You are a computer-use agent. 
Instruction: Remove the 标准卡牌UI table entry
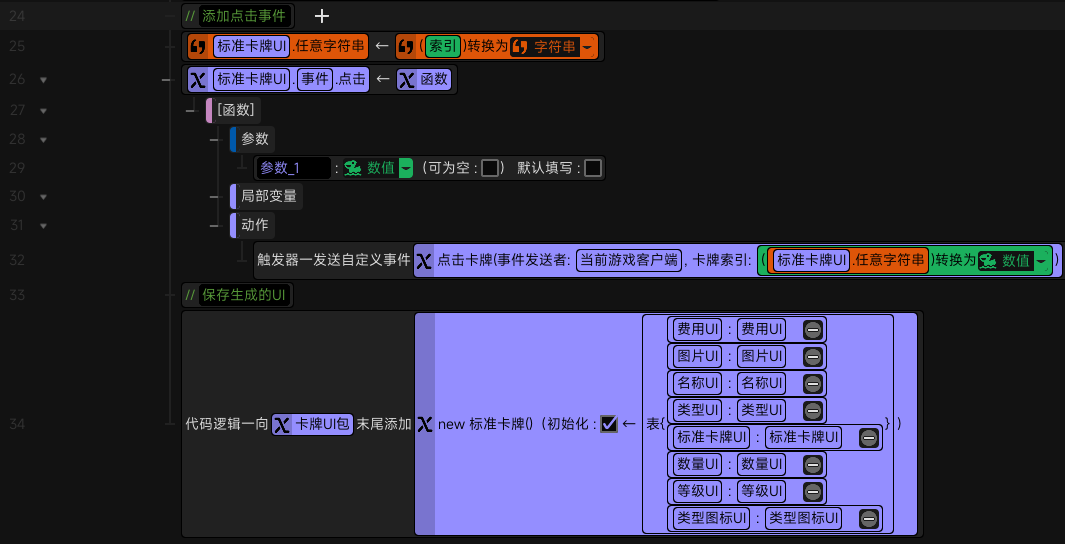[869, 437]
